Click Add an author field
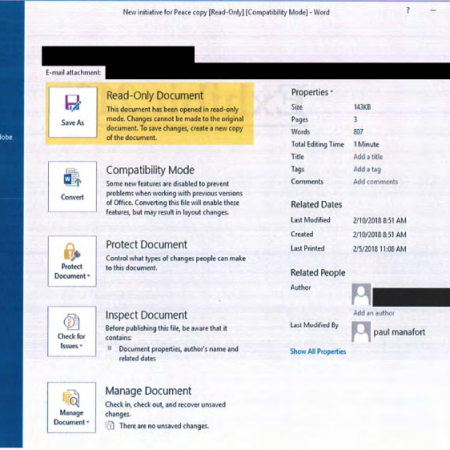The image size is (450, 450). coord(374,313)
